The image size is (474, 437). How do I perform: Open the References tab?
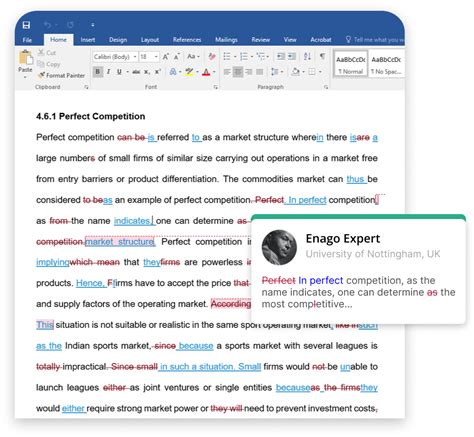187,40
